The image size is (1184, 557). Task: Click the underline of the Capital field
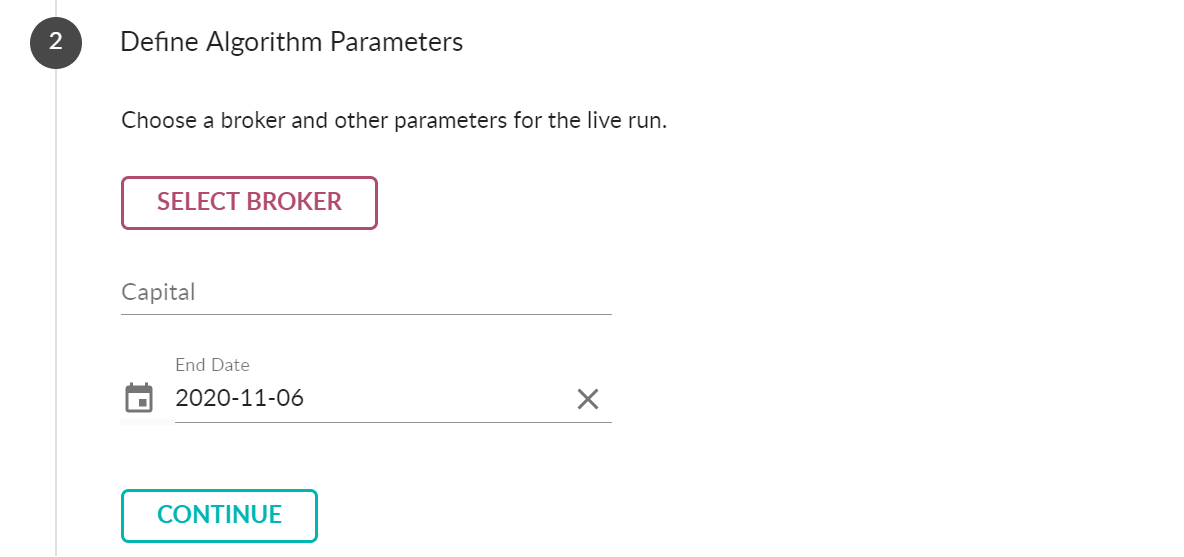click(x=366, y=313)
